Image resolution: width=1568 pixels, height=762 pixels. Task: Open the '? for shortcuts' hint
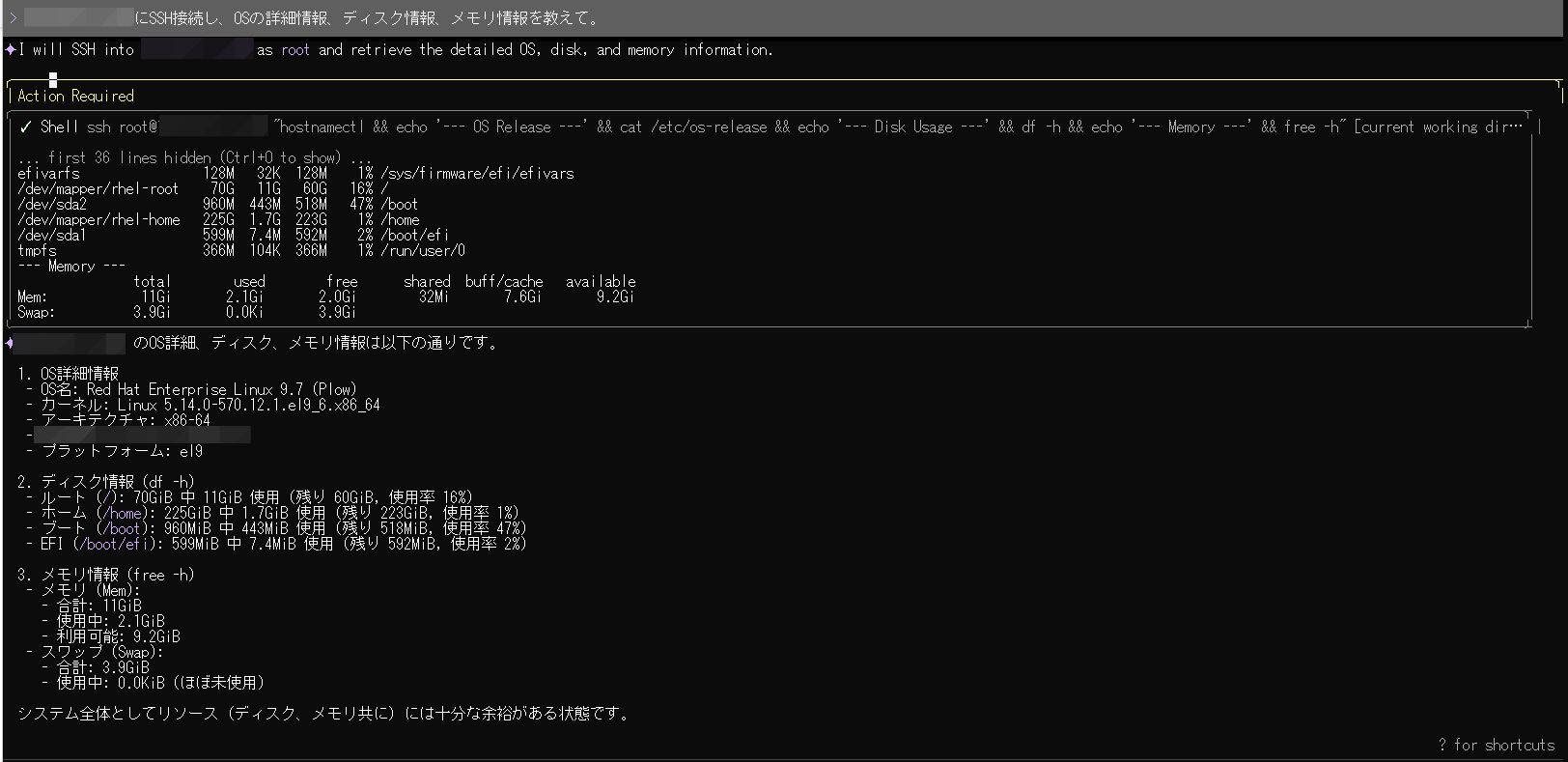pyautogui.click(x=1496, y=745)
